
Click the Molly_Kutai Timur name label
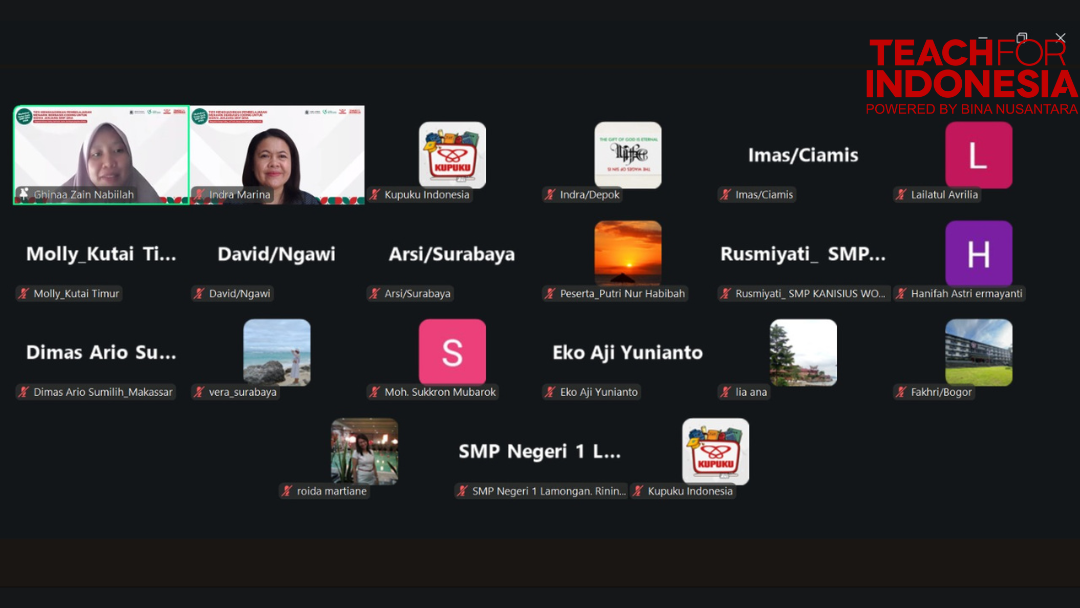click(76, 294)
